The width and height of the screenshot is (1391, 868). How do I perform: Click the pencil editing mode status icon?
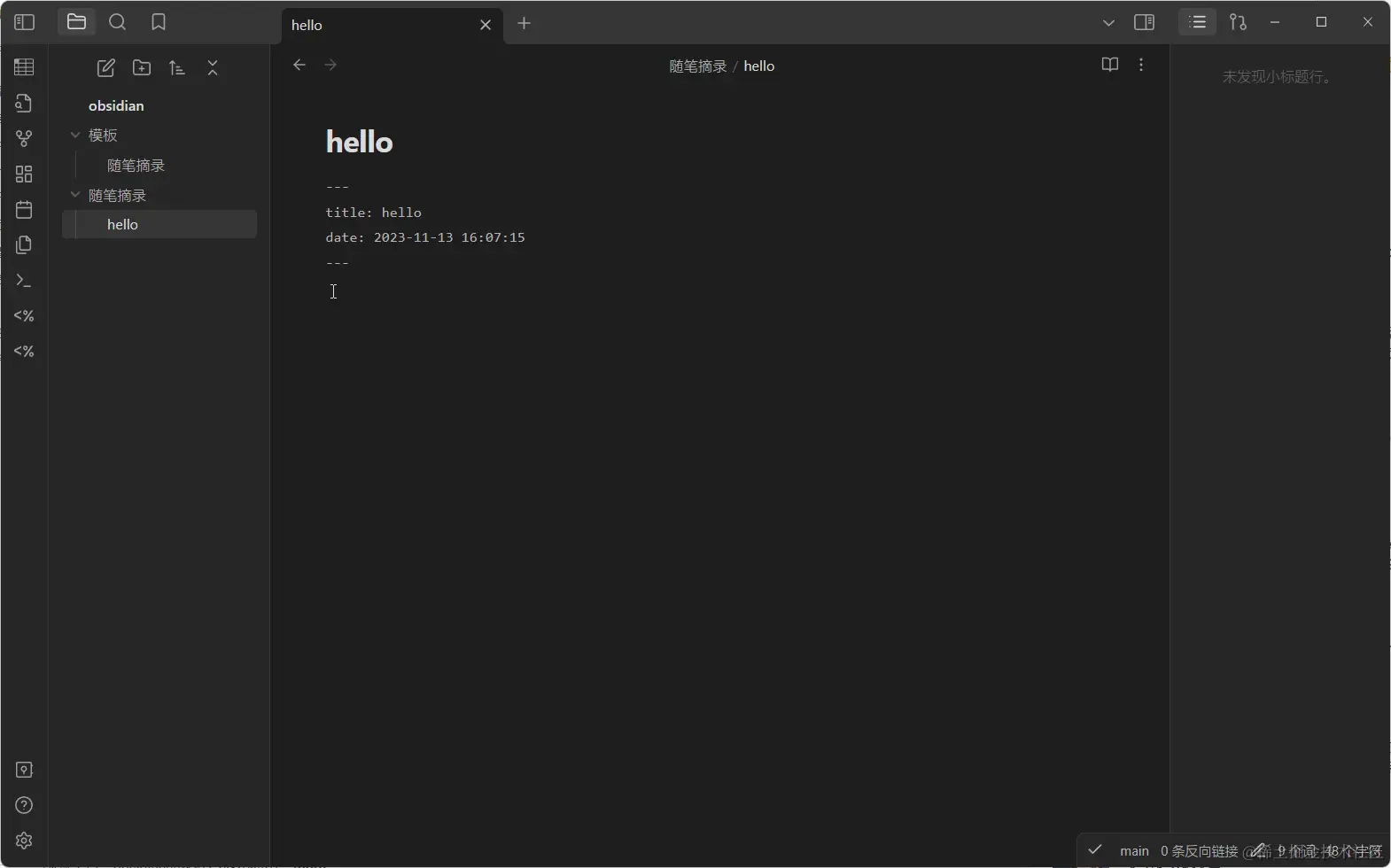[x=1258, y=850]
